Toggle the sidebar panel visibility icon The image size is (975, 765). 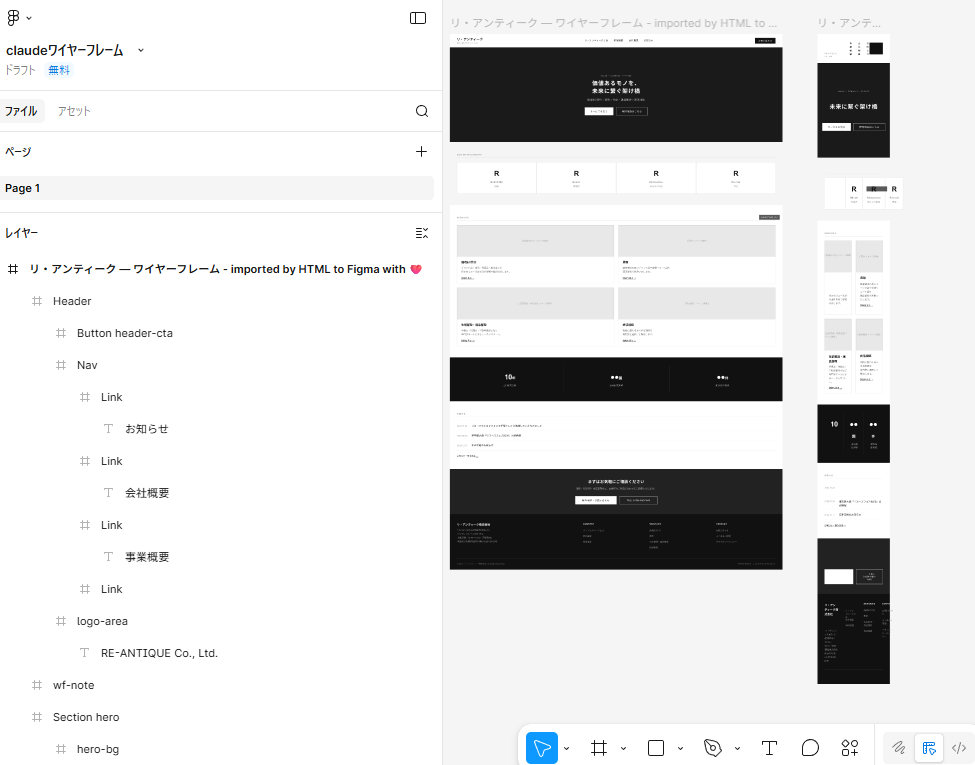[x=418, y=18]
